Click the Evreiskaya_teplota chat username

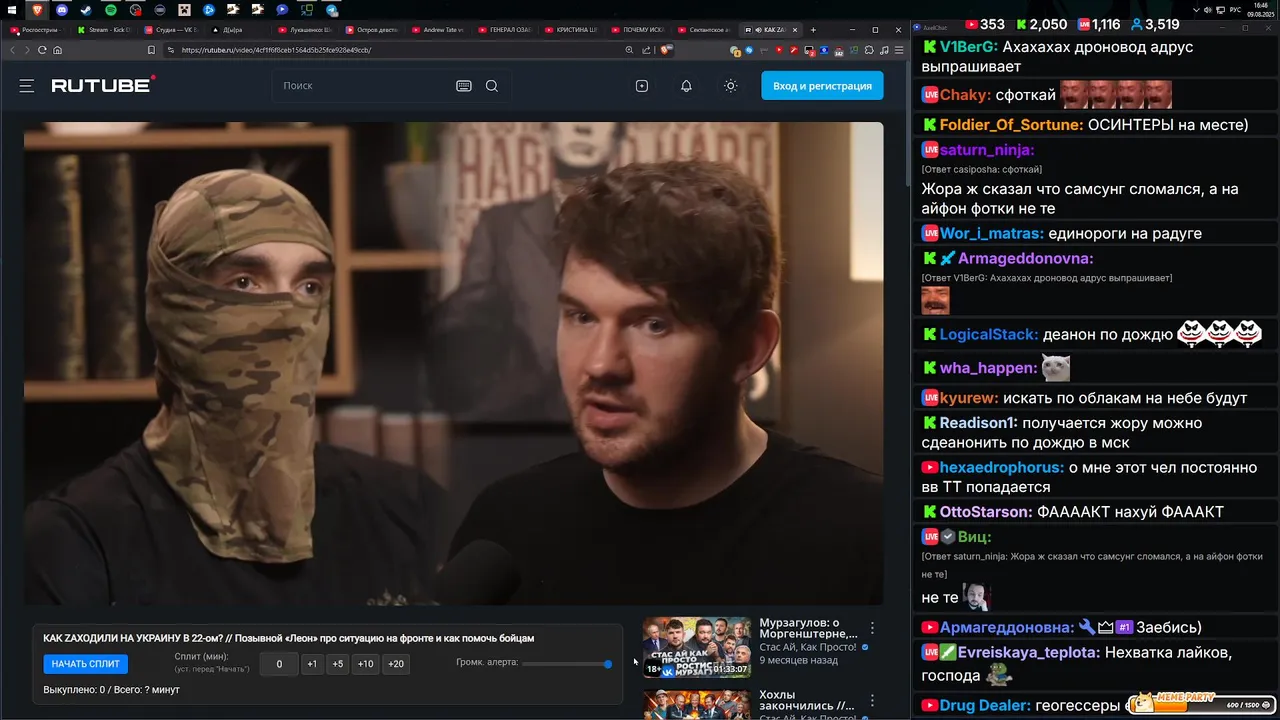[x=1030, y=652]
